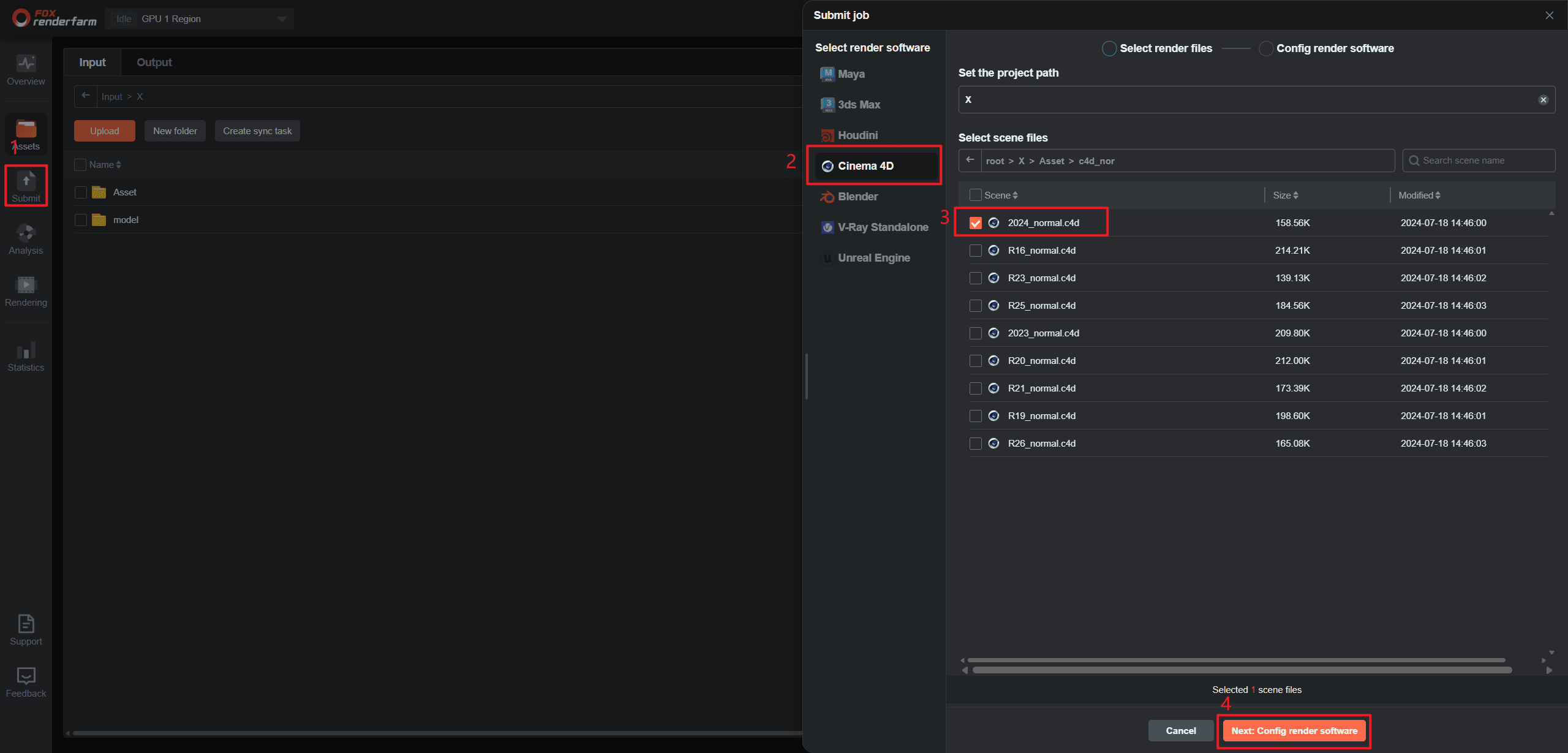This screenshot has width=1568, height=753.
Task: Click c4d_nor in the scene breadcrumb
Action: tap(1096, 161)
